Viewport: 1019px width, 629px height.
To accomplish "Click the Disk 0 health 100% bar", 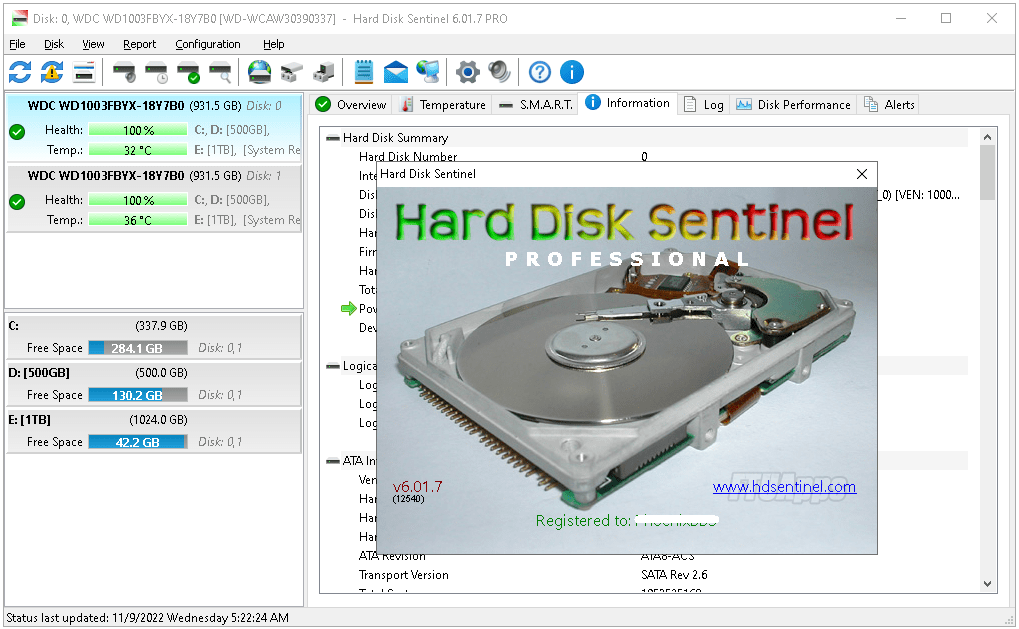I will pyautogui.click(x=138, y=130).
